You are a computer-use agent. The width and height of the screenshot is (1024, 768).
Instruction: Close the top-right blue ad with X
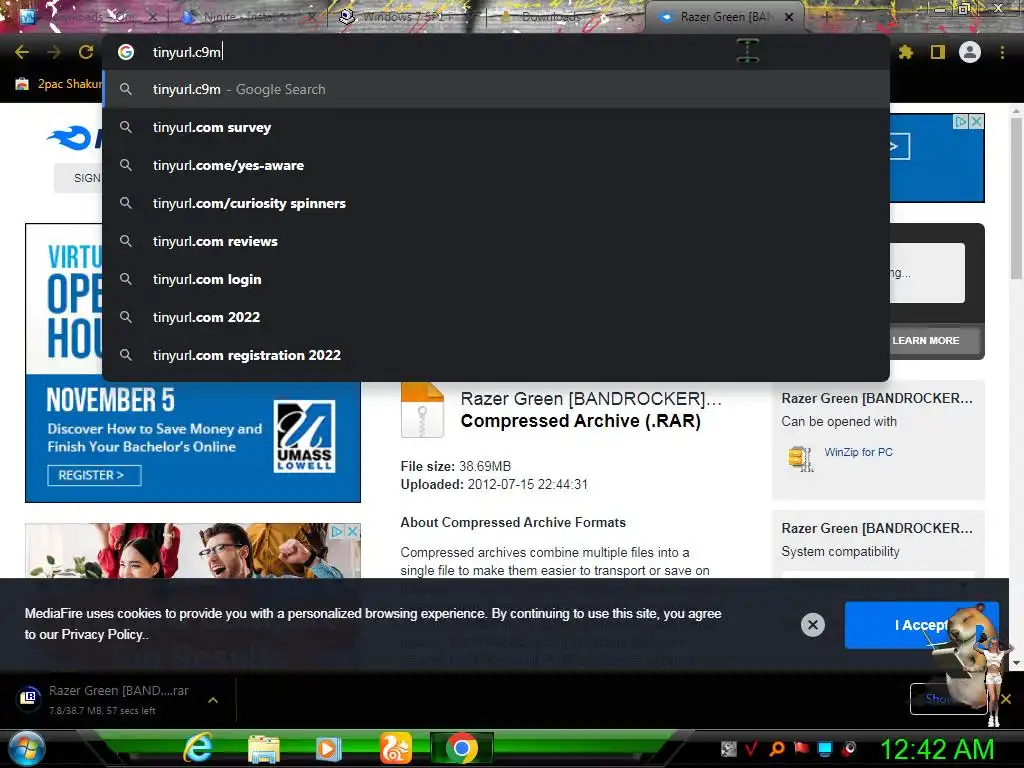click(976, 121)
